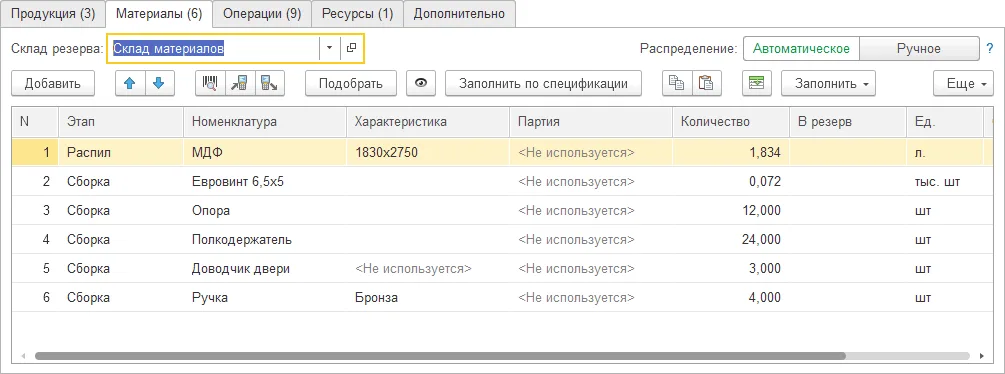Click quantity 0,072 cell
Viewport: 1005px width, 374px height.
tap(731, 181)
